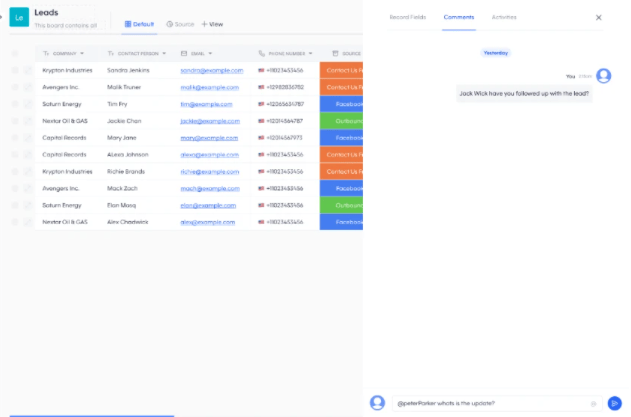This screenshot has width=631, height=417.
Task: Click the phone icon in Phone Number header
Action: tap(262, 53)
